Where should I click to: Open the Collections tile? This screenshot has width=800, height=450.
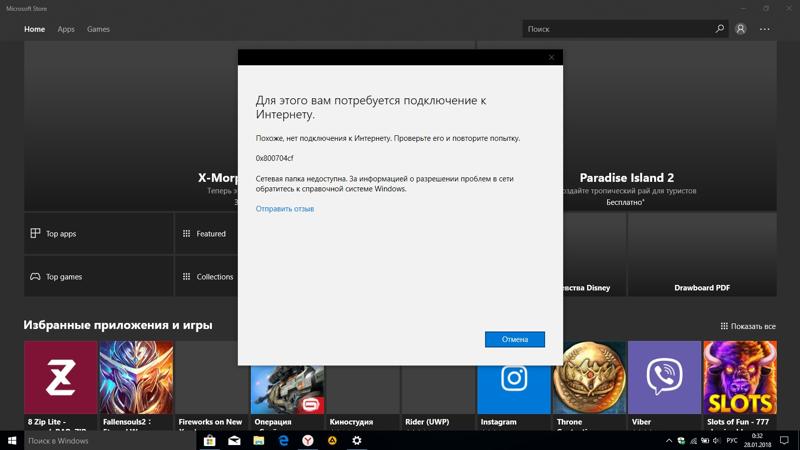207,276
